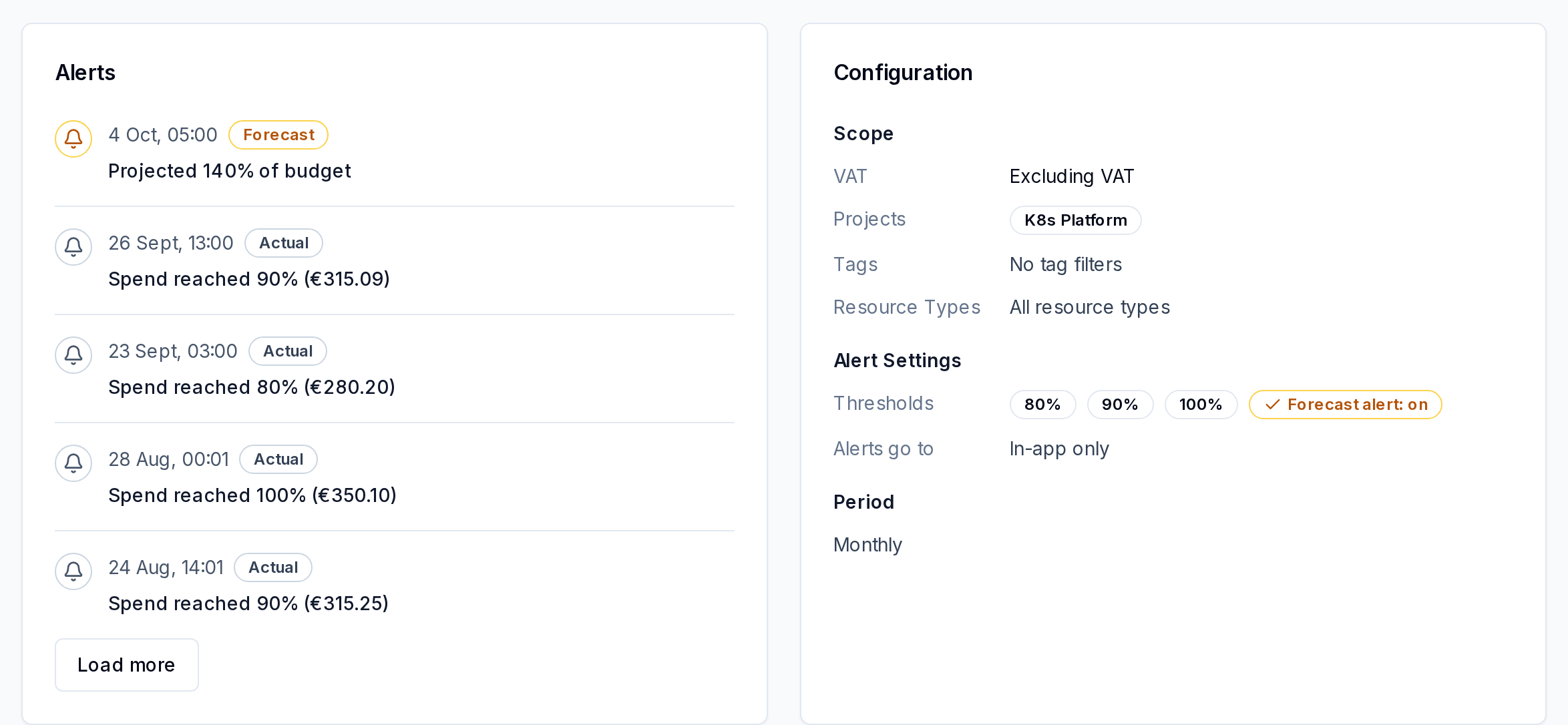Click the 'Thresholds' label
Viewport: 1568px width, 725px height.
coord(884,403)
